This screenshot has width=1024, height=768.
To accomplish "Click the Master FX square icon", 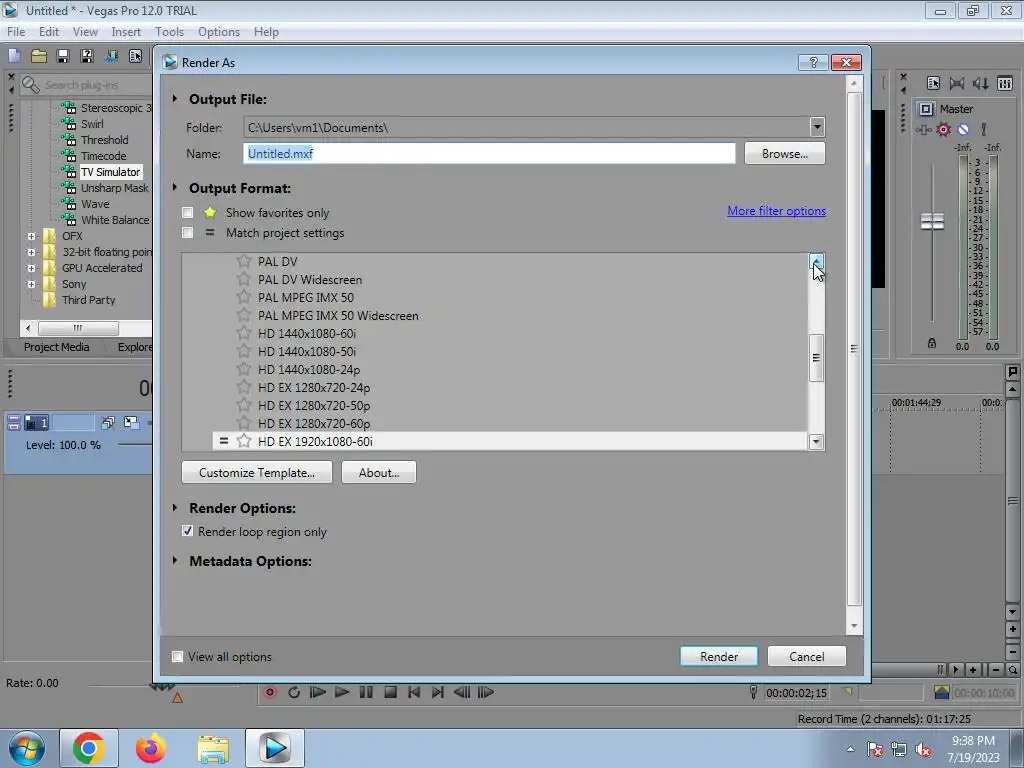I will 925,108.
